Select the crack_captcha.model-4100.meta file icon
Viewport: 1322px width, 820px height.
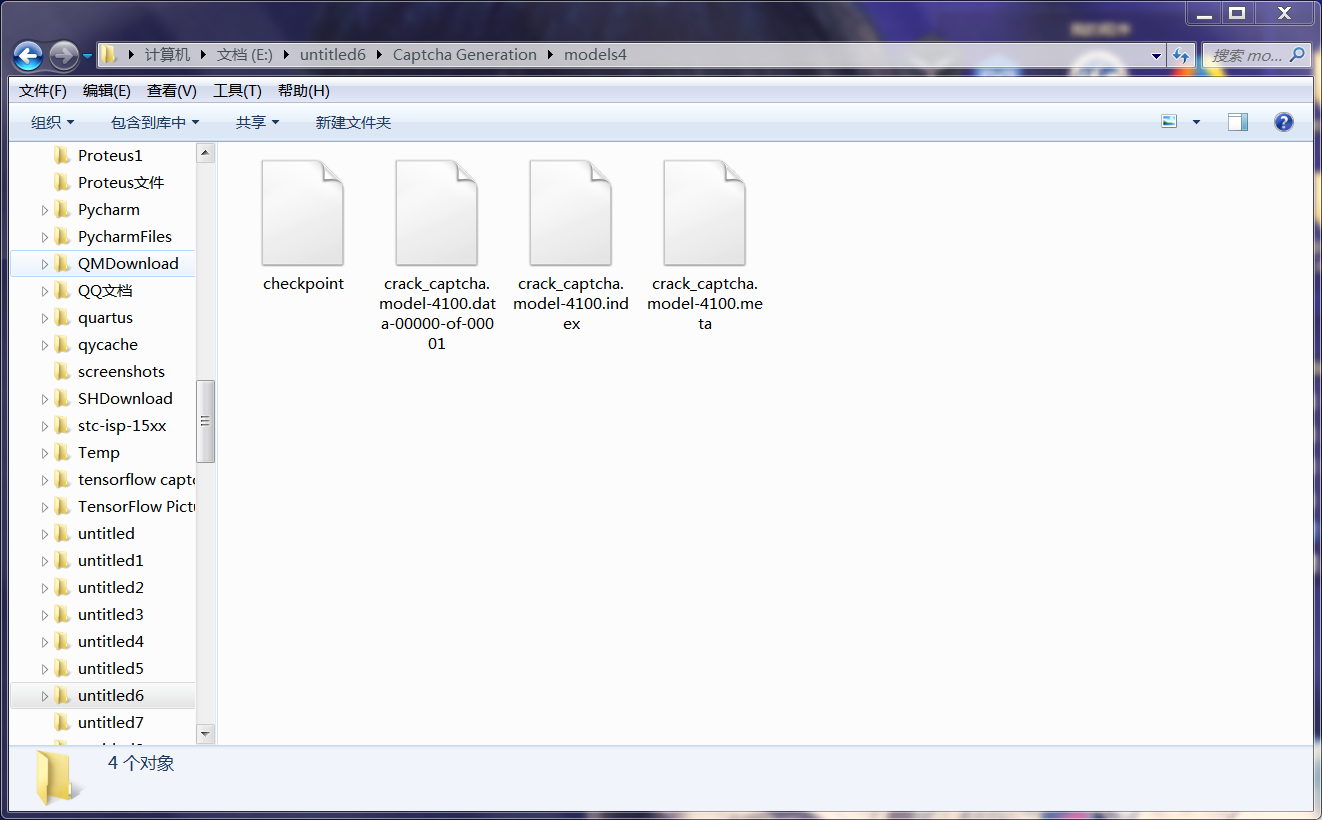[705, 212]
